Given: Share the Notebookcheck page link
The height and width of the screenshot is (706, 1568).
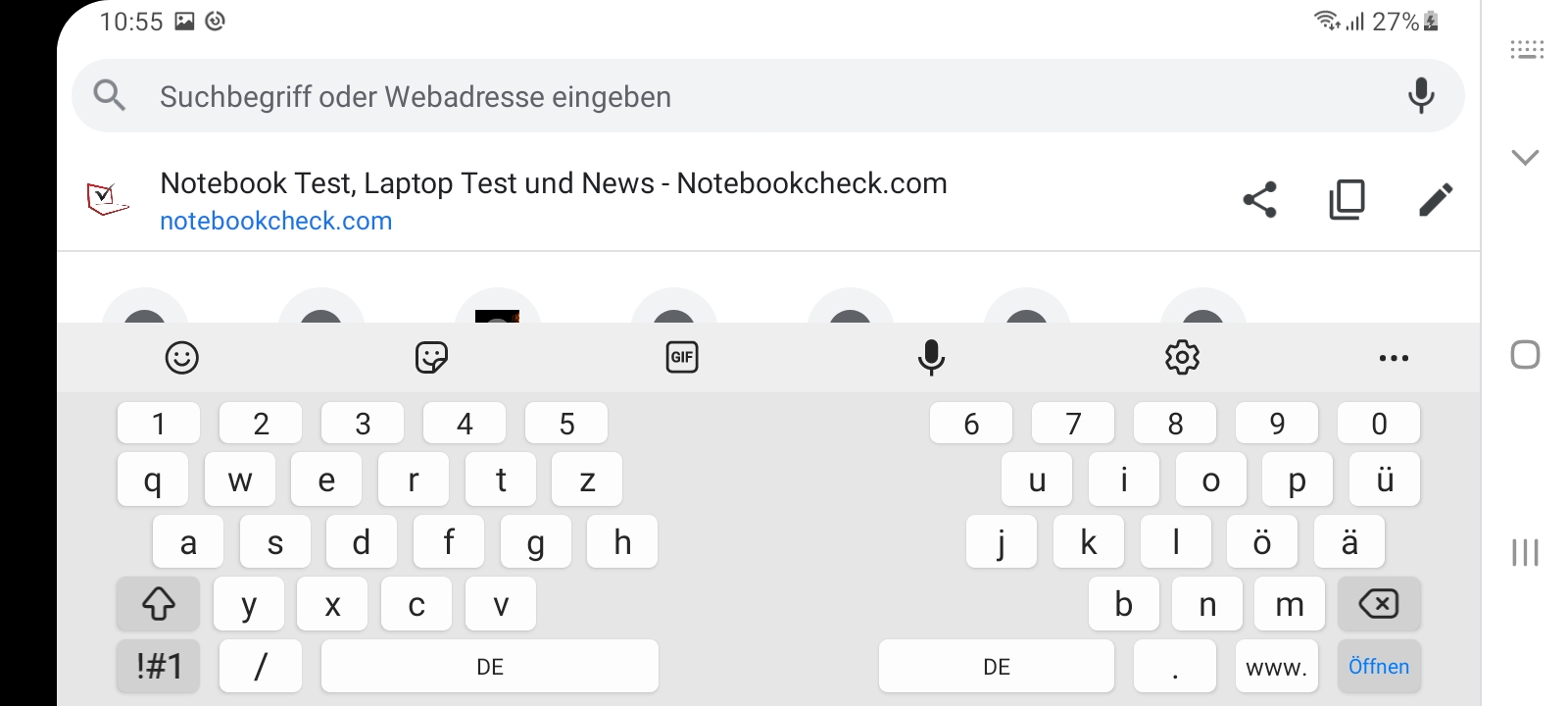Looking at the screenshot, I should click(1259, 199).
